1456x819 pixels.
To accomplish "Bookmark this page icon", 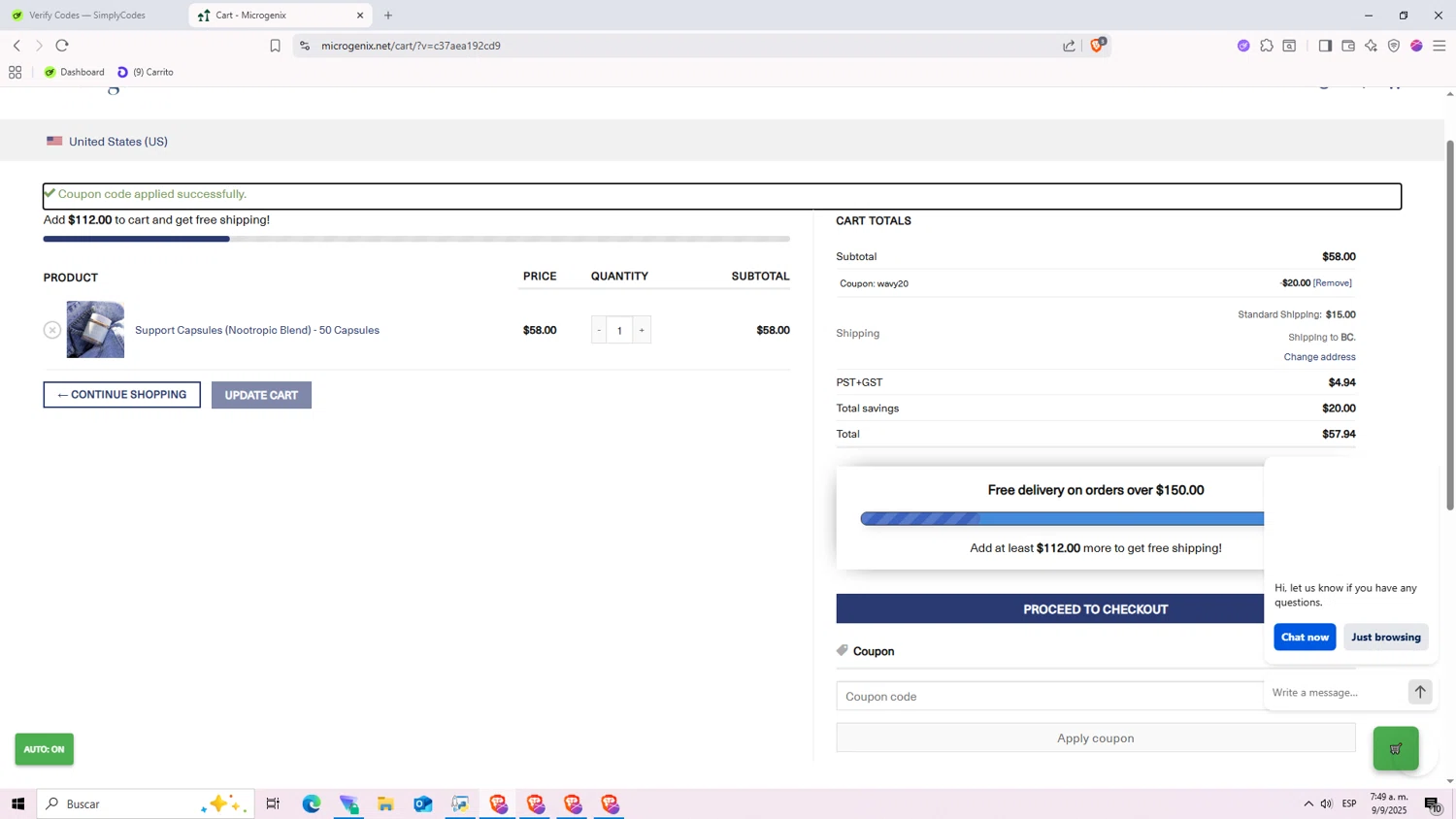I will coord(275,46).
